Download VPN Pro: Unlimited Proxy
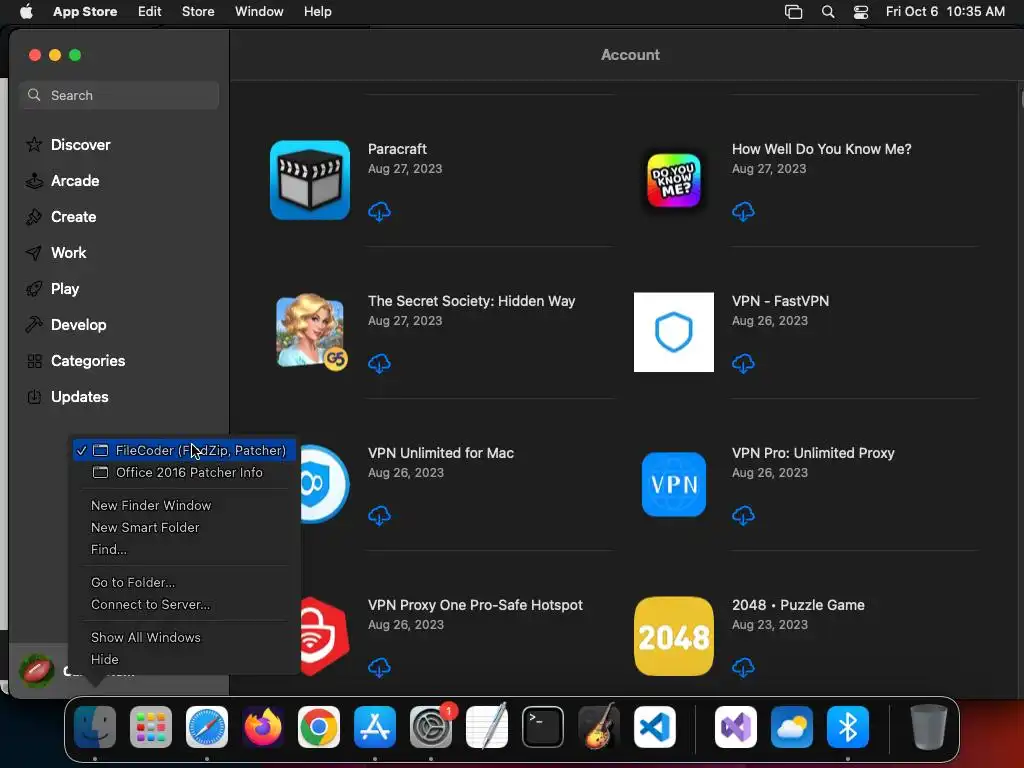This screenshot has width=1024, height=768. (743, 516)
